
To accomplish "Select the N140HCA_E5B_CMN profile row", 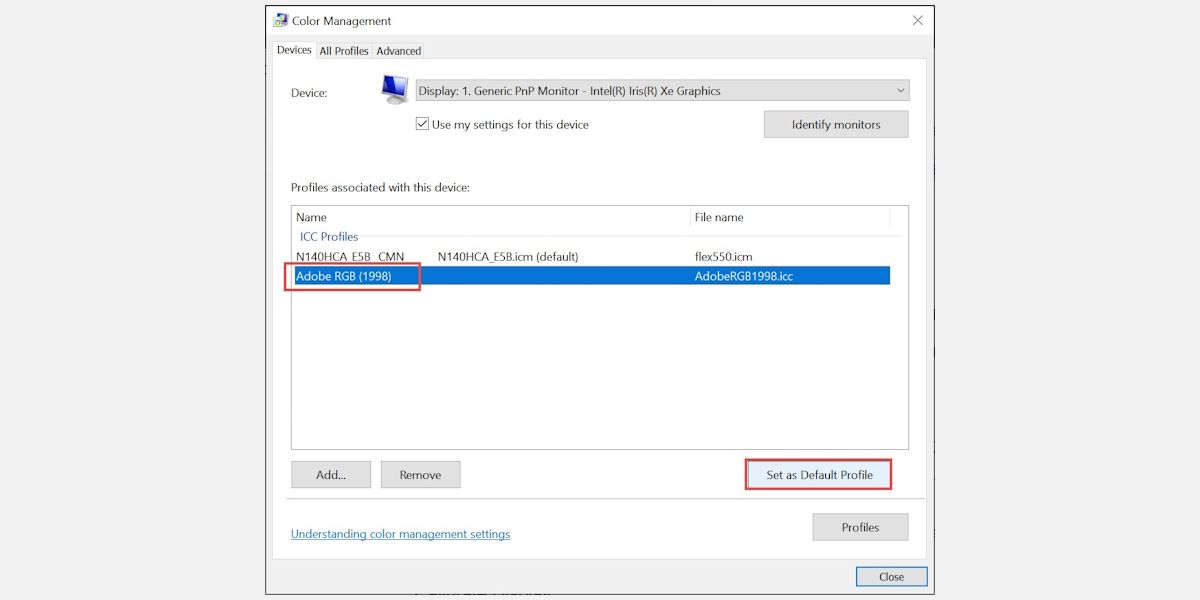I will [x=350, y=257].
